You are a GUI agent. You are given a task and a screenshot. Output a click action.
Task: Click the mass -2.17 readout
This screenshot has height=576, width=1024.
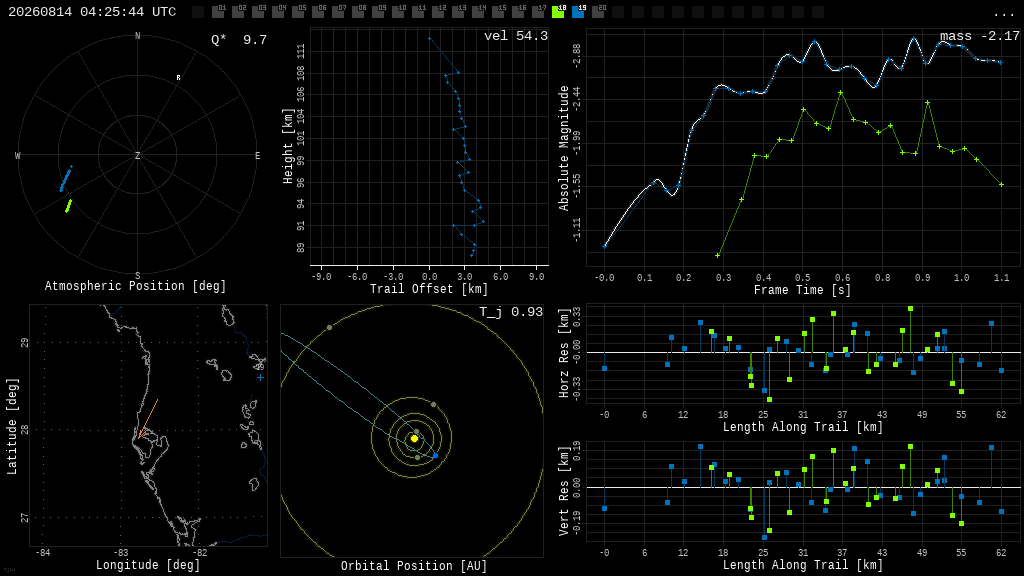coord(980,36)
